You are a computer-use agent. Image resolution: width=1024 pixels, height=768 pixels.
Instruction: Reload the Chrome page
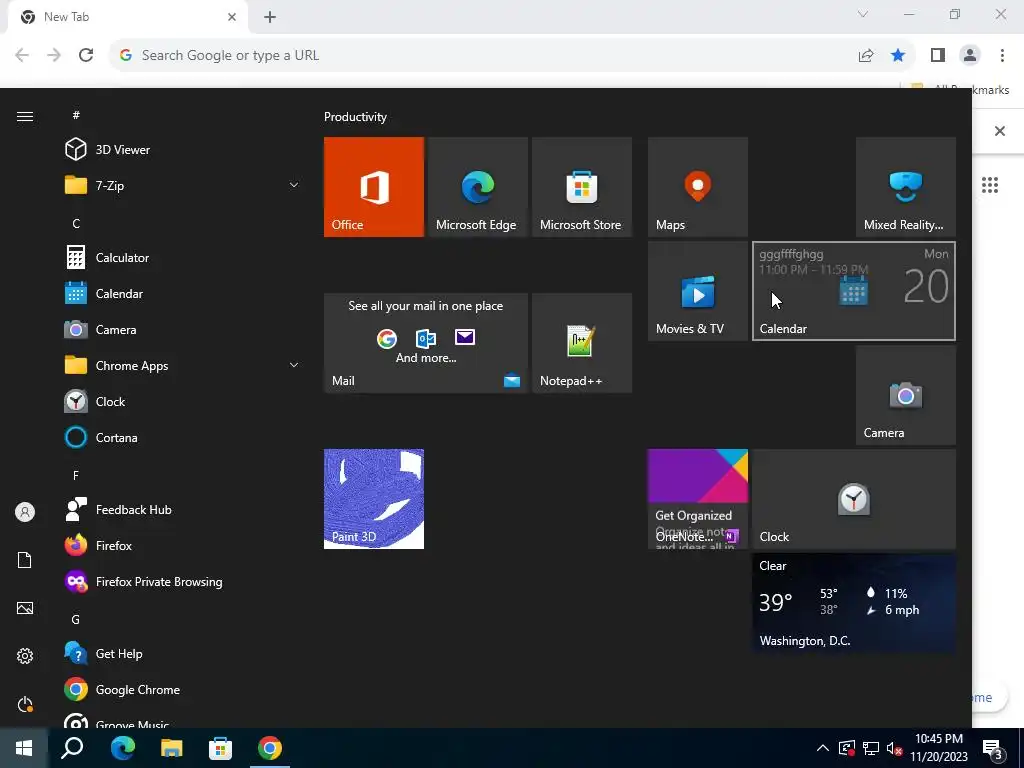click(x=86, y=56)
